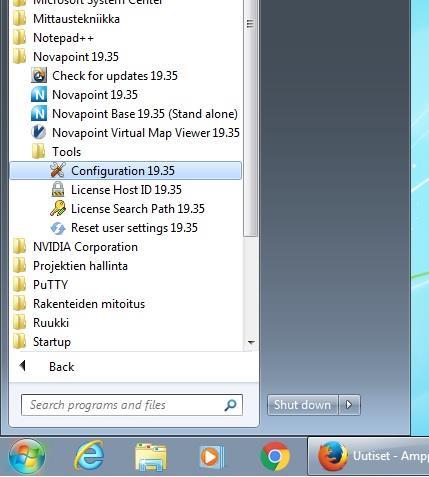Open Novapoint Virtual Map Viewer 19.35
This screenshot has width=429, height=477.
pos(146,133)
